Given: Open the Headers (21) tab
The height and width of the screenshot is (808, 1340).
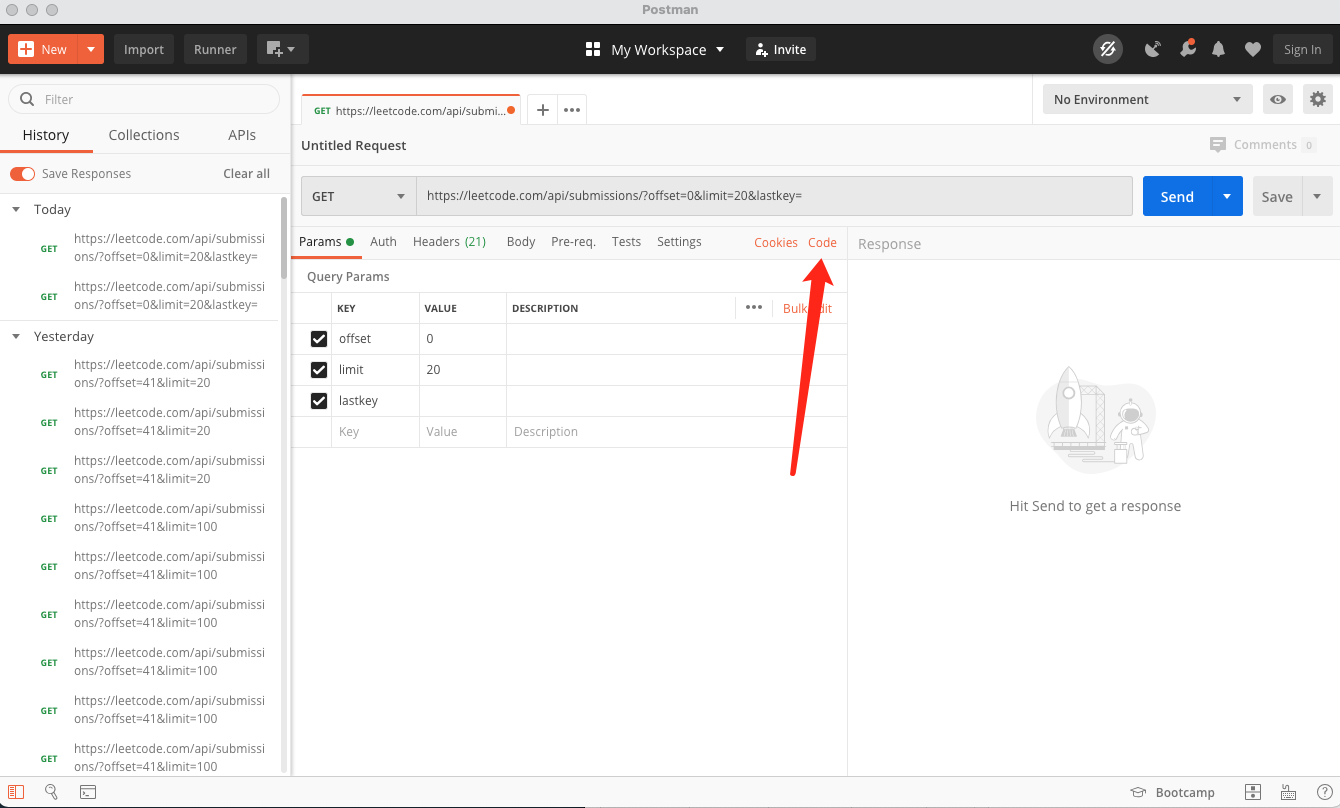Looking at the screenshot, I should (449, 242).
